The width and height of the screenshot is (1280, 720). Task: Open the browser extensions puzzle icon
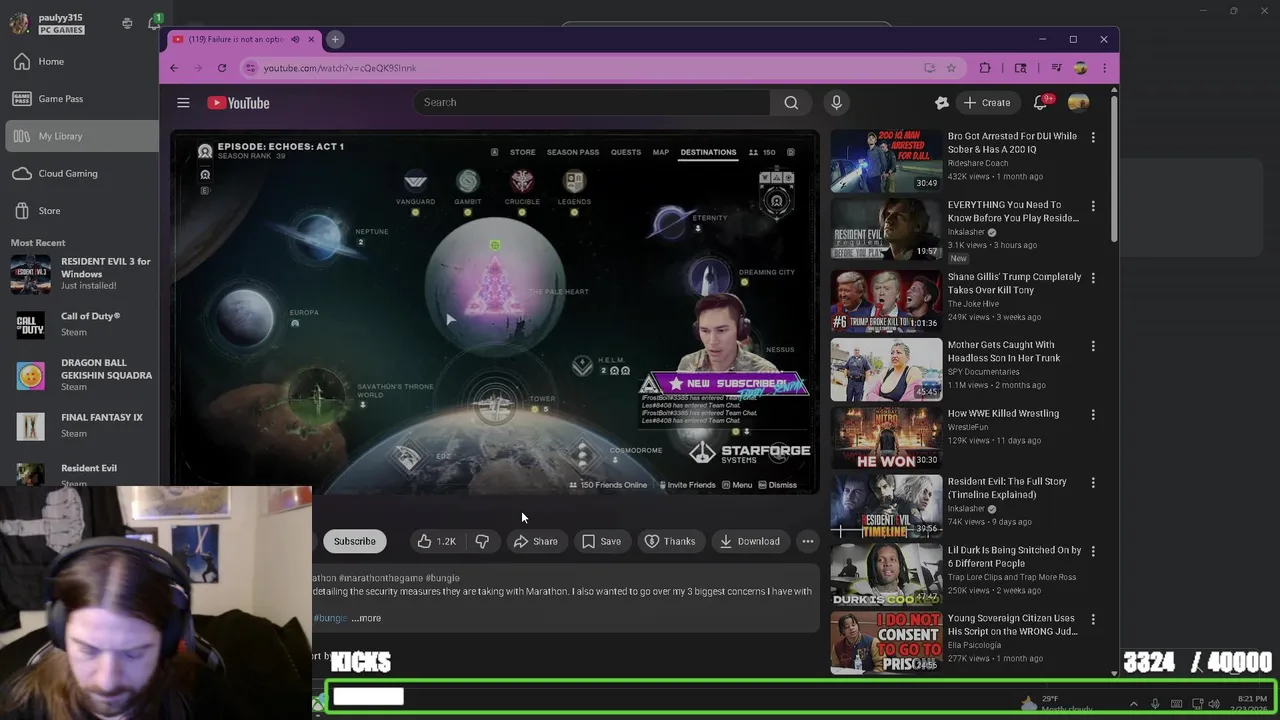[985, 68]
